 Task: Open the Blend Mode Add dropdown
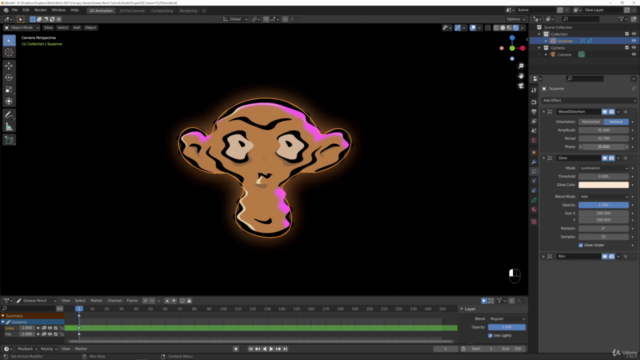604,197
